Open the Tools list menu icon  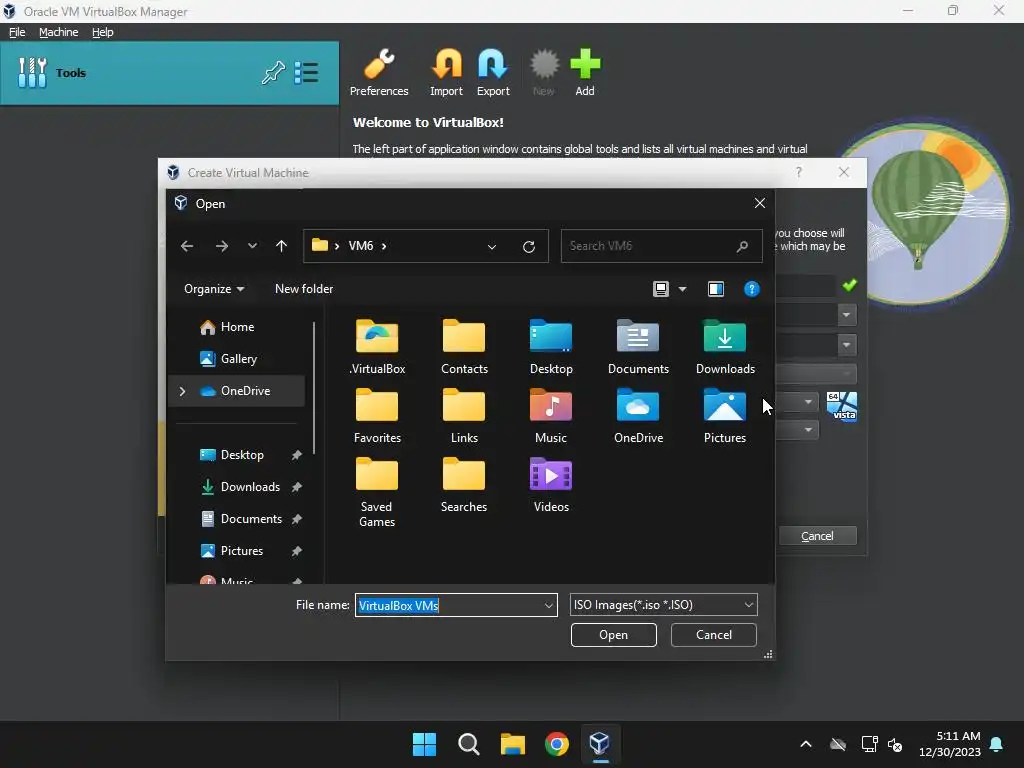tap(306, 72)
